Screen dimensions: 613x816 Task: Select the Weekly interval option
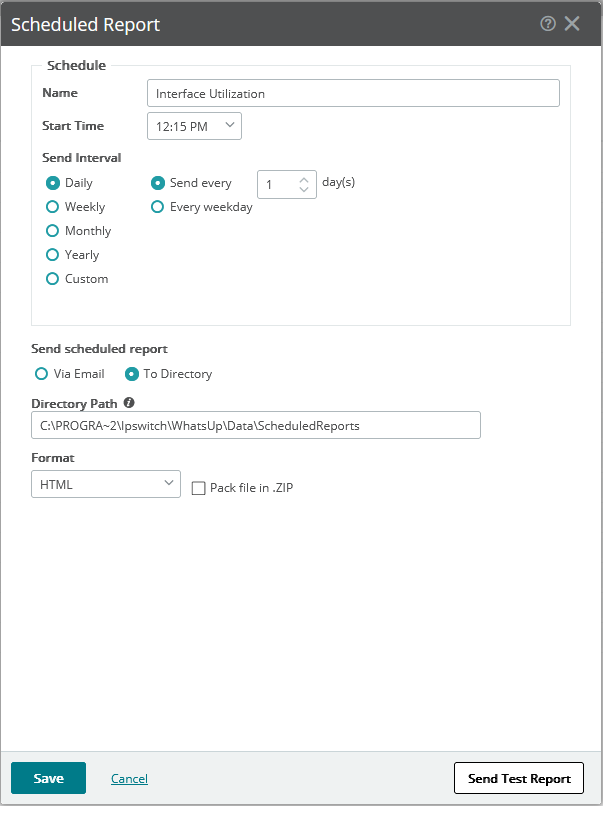point(53,207)
